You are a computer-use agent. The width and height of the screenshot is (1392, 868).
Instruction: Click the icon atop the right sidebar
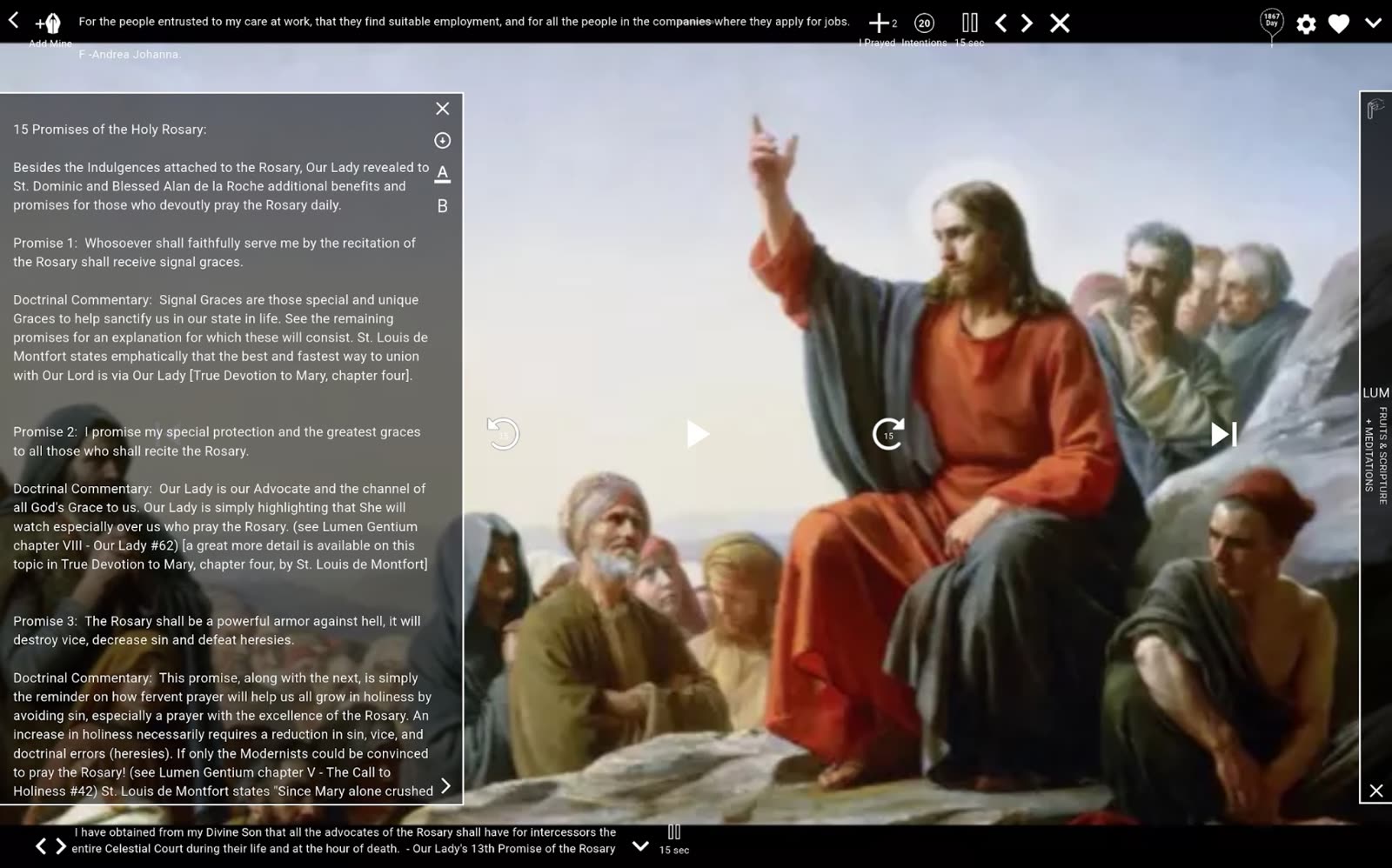pos(1375,109)
